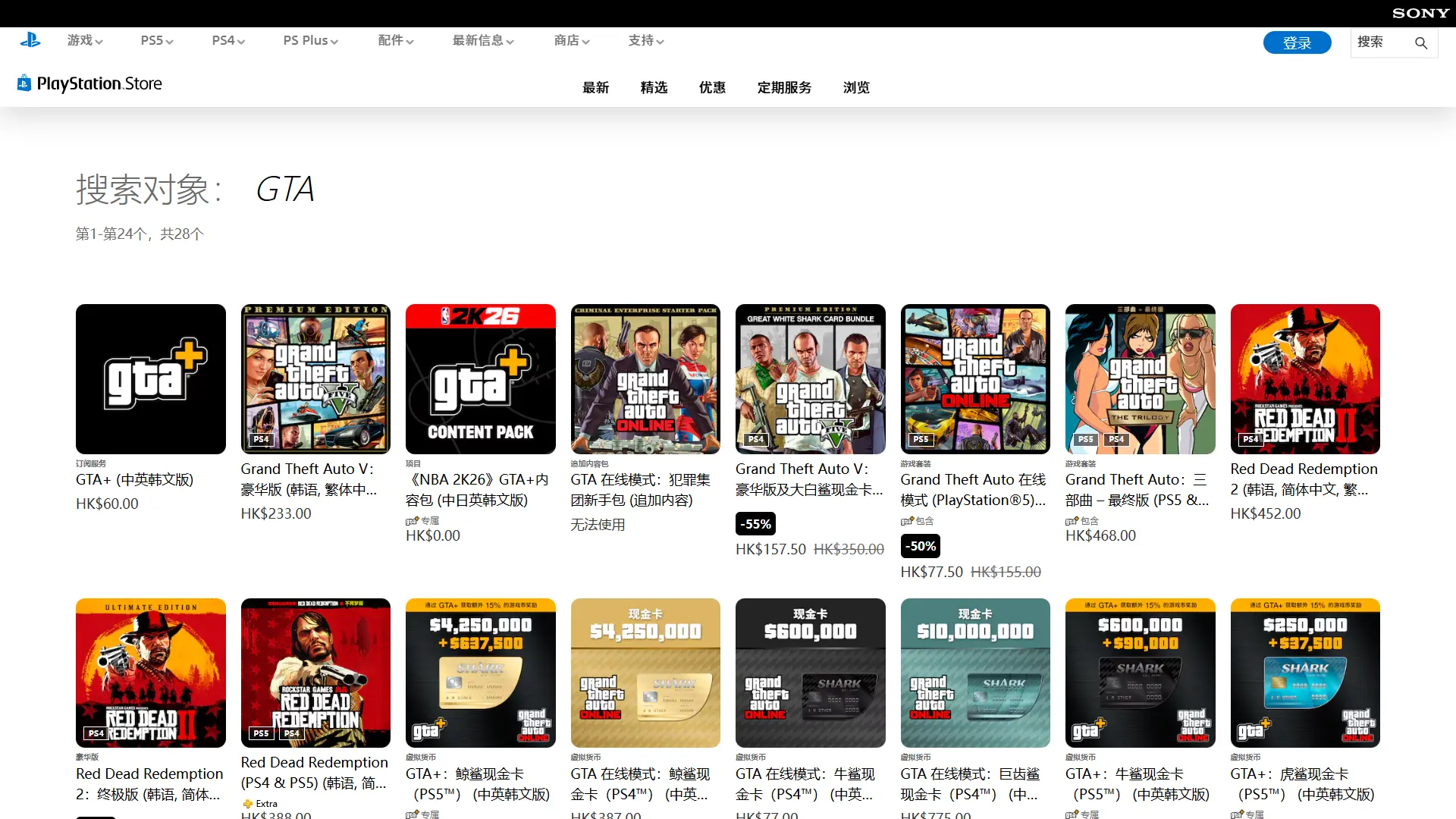This screenshot has height=819, width=1456.
Task: Open Red Dead Redemption 2 PS4 cover
Action: click(1304, 378)
